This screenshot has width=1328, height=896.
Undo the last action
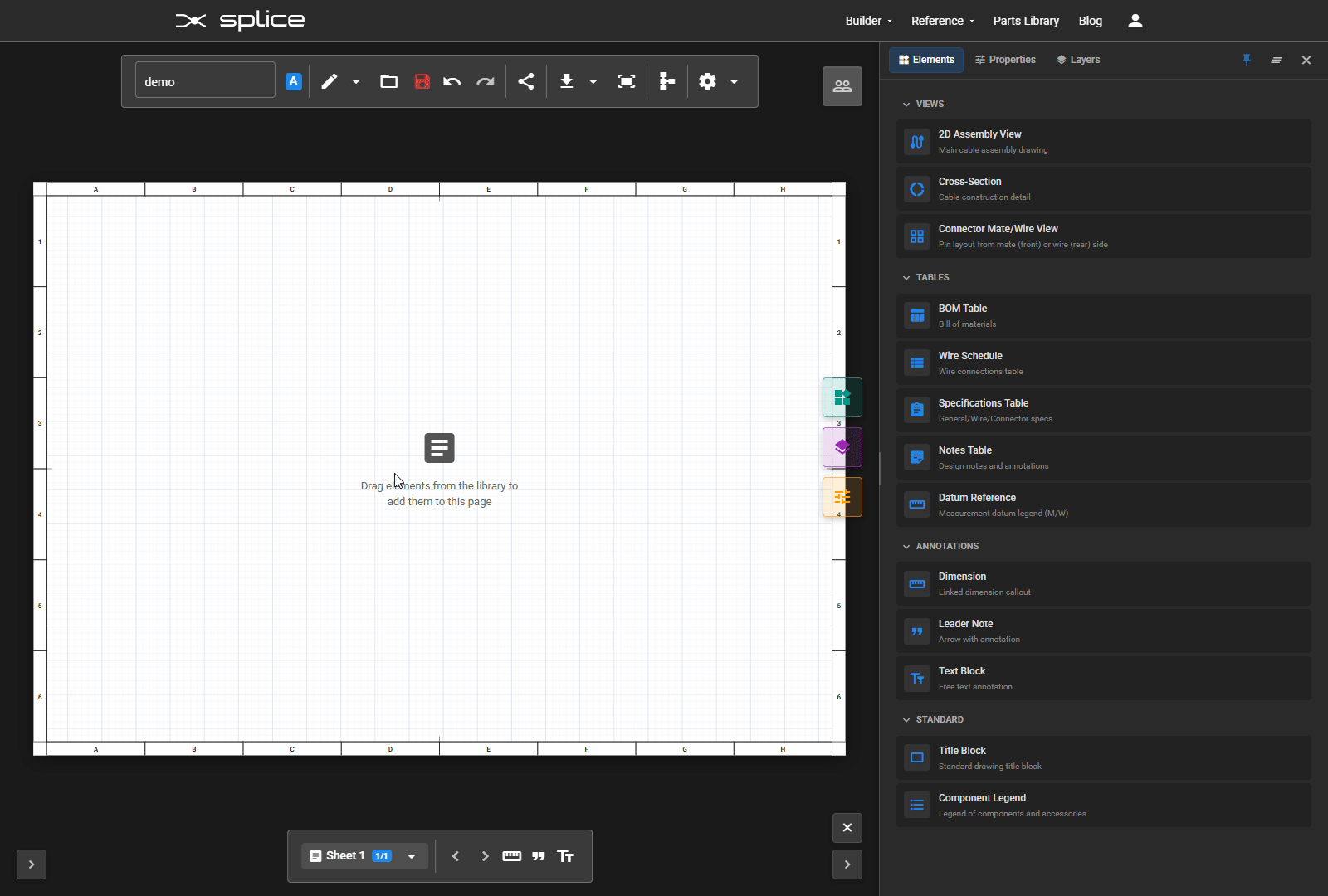click(452, 80)
